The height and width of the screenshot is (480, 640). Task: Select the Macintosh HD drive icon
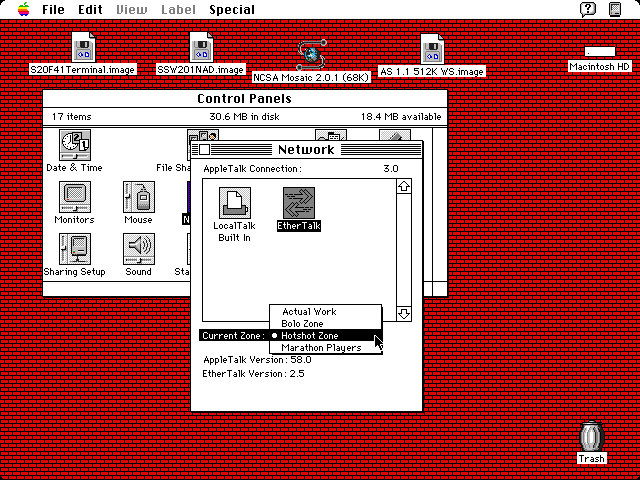(x=600, y=52)
